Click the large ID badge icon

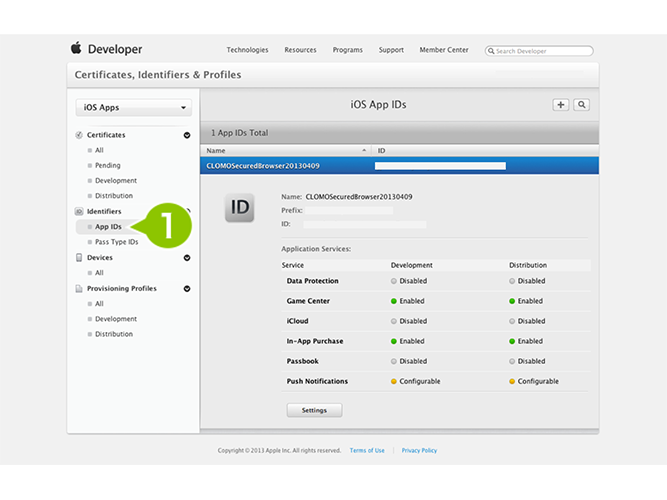click(x=239, y=208)
